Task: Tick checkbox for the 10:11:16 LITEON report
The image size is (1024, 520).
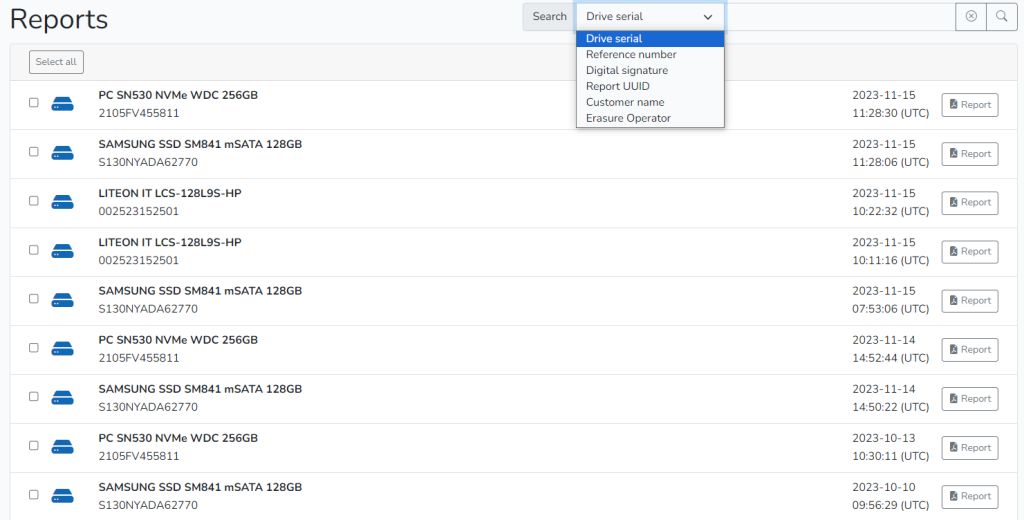Action: coord(34,250)
